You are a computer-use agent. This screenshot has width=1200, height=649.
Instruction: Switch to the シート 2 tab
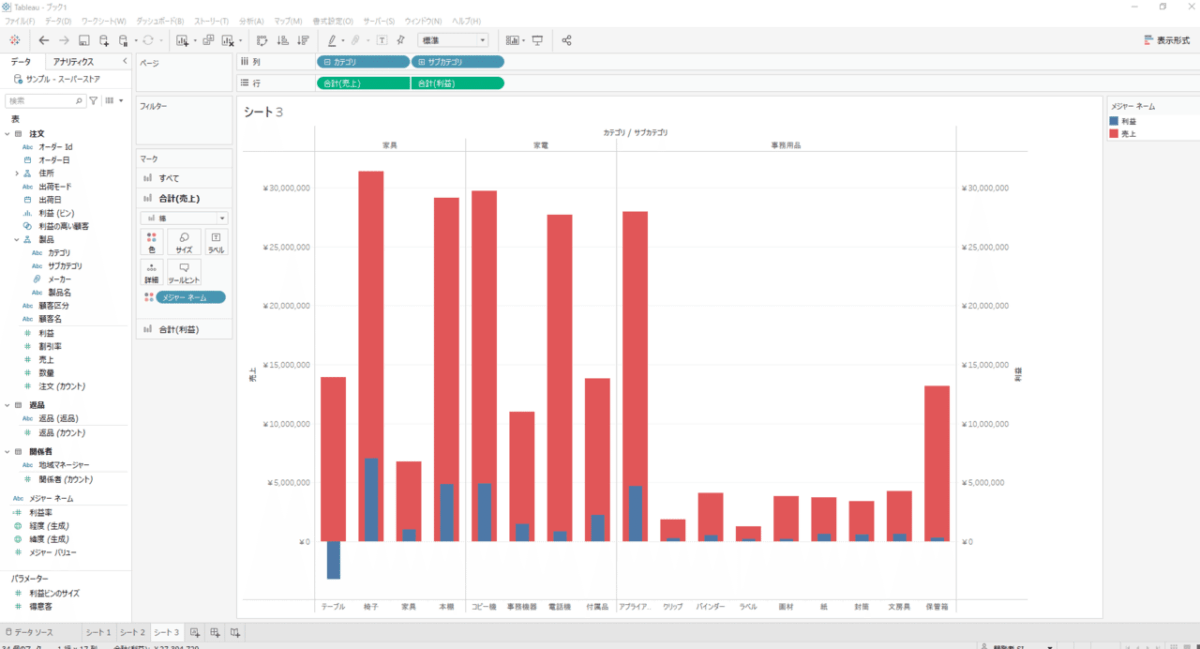coord(132,633)
